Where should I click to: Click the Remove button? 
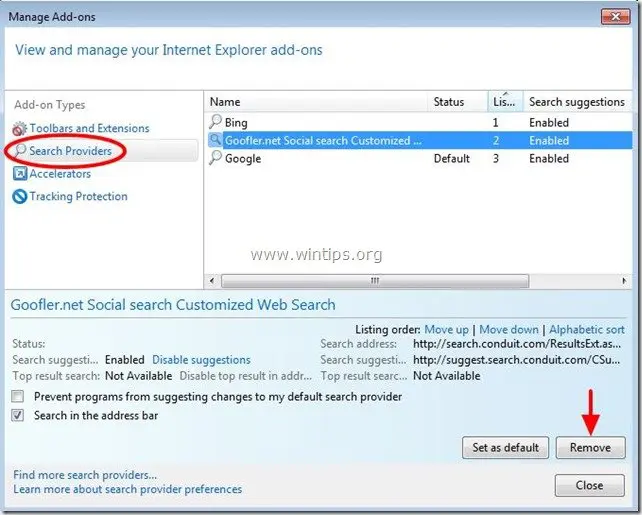(590, 447)
